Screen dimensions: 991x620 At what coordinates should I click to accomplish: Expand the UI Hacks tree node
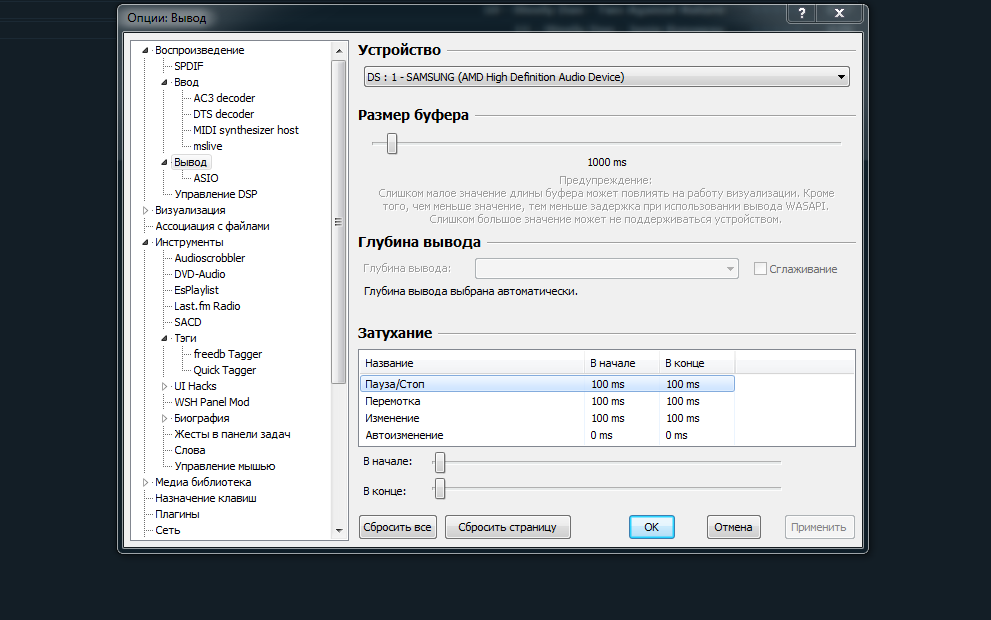165,386
